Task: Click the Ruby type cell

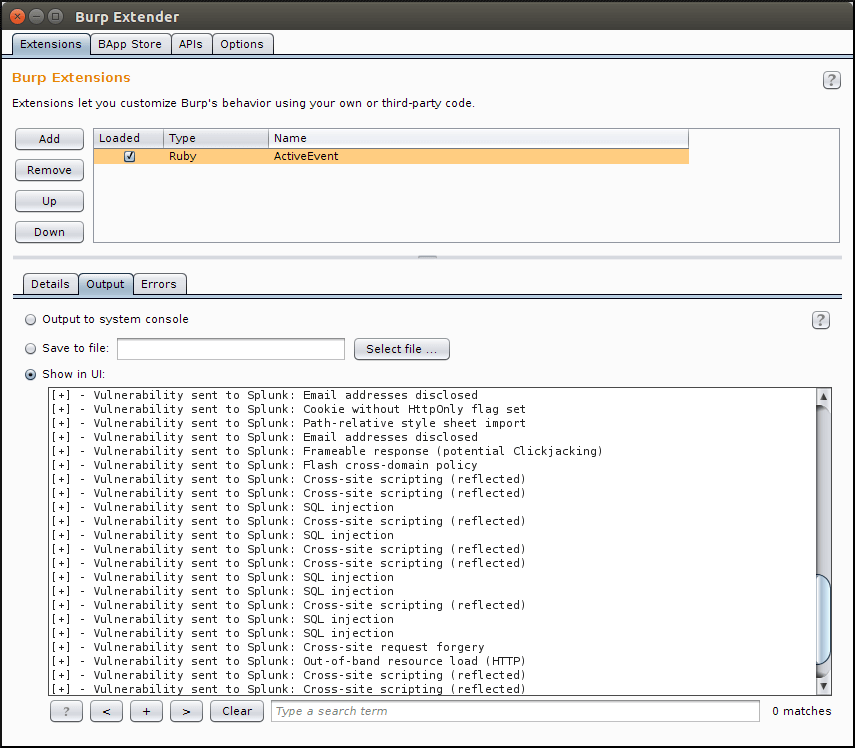Action: (x=183, y=156)
